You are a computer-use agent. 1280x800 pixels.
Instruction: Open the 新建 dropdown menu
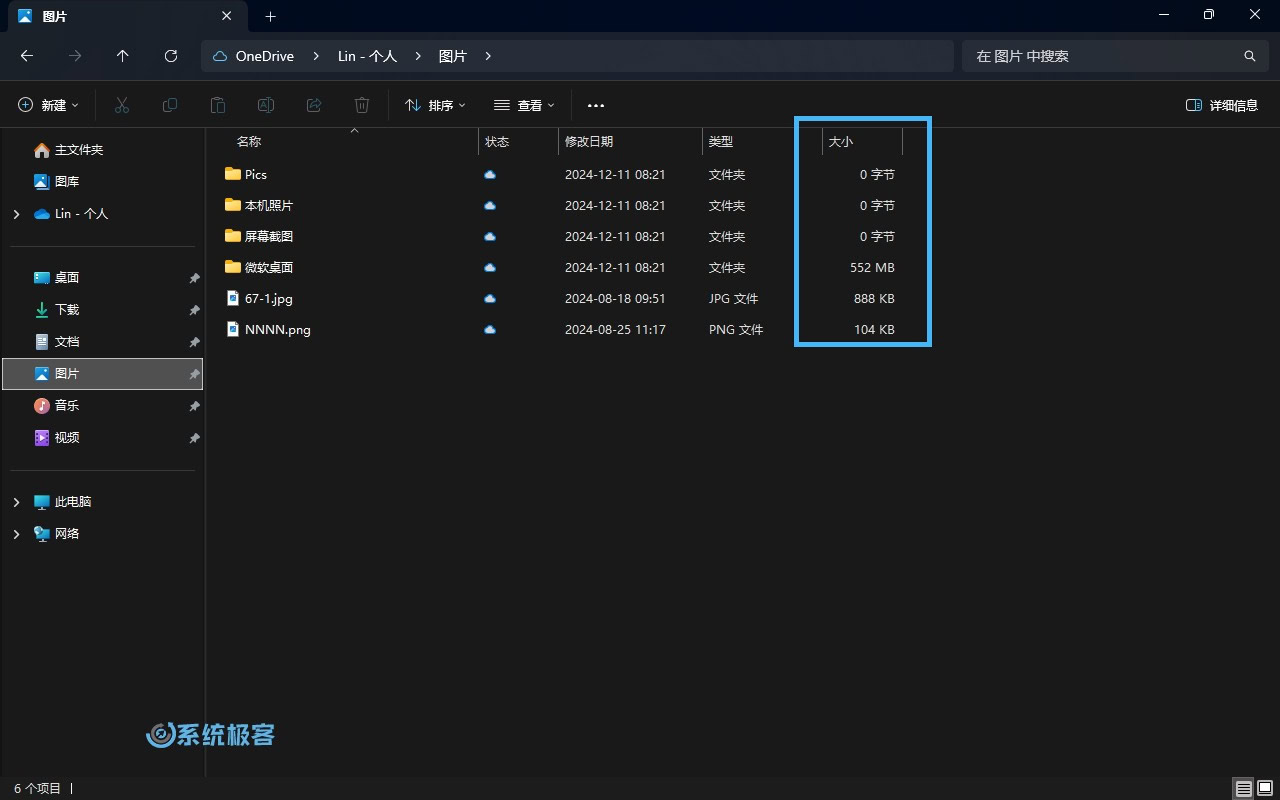click(x=48, y=105)
